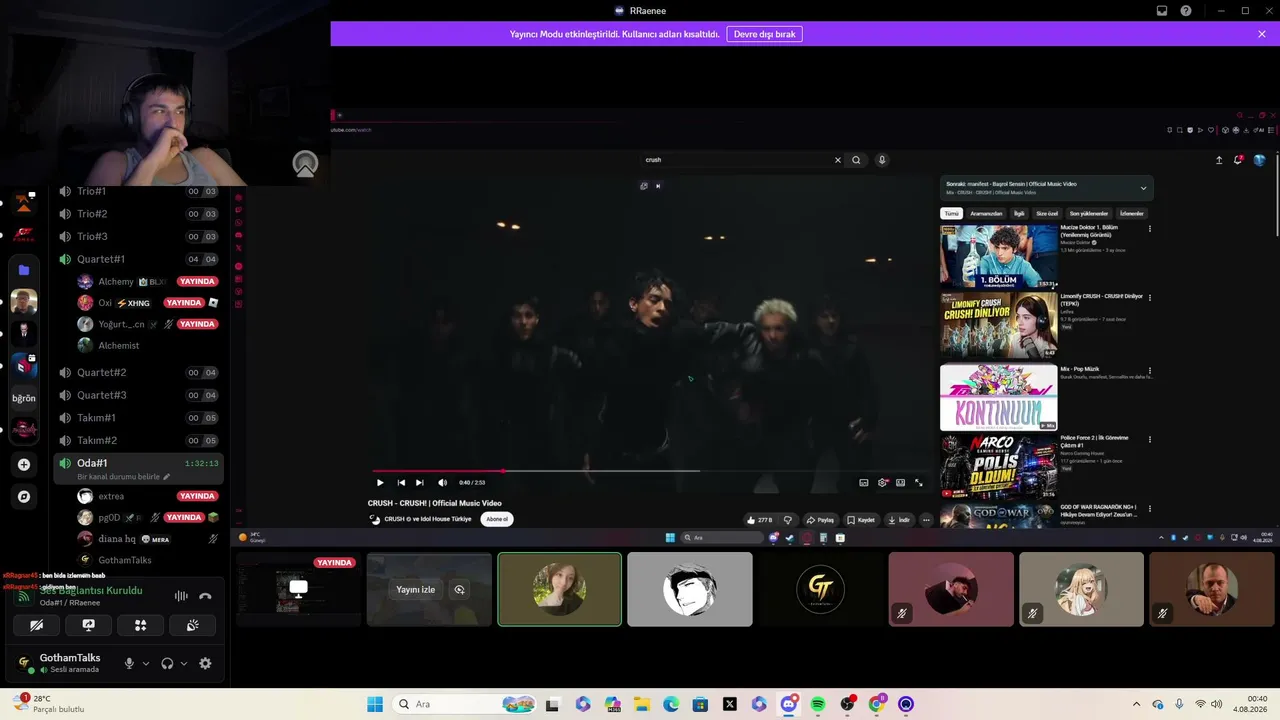Screen dimensions: 1280x720
Task: Share your screen from voice panel
Action: pos(89,625)
